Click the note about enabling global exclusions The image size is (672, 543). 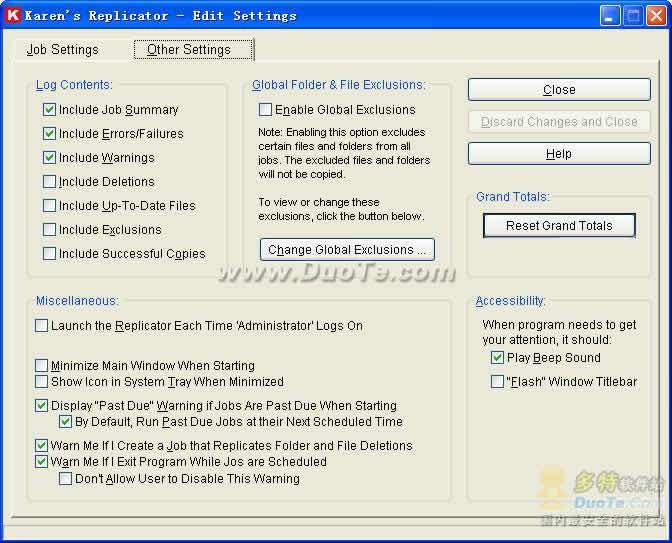pyautogui.click(x=344, y=153)
